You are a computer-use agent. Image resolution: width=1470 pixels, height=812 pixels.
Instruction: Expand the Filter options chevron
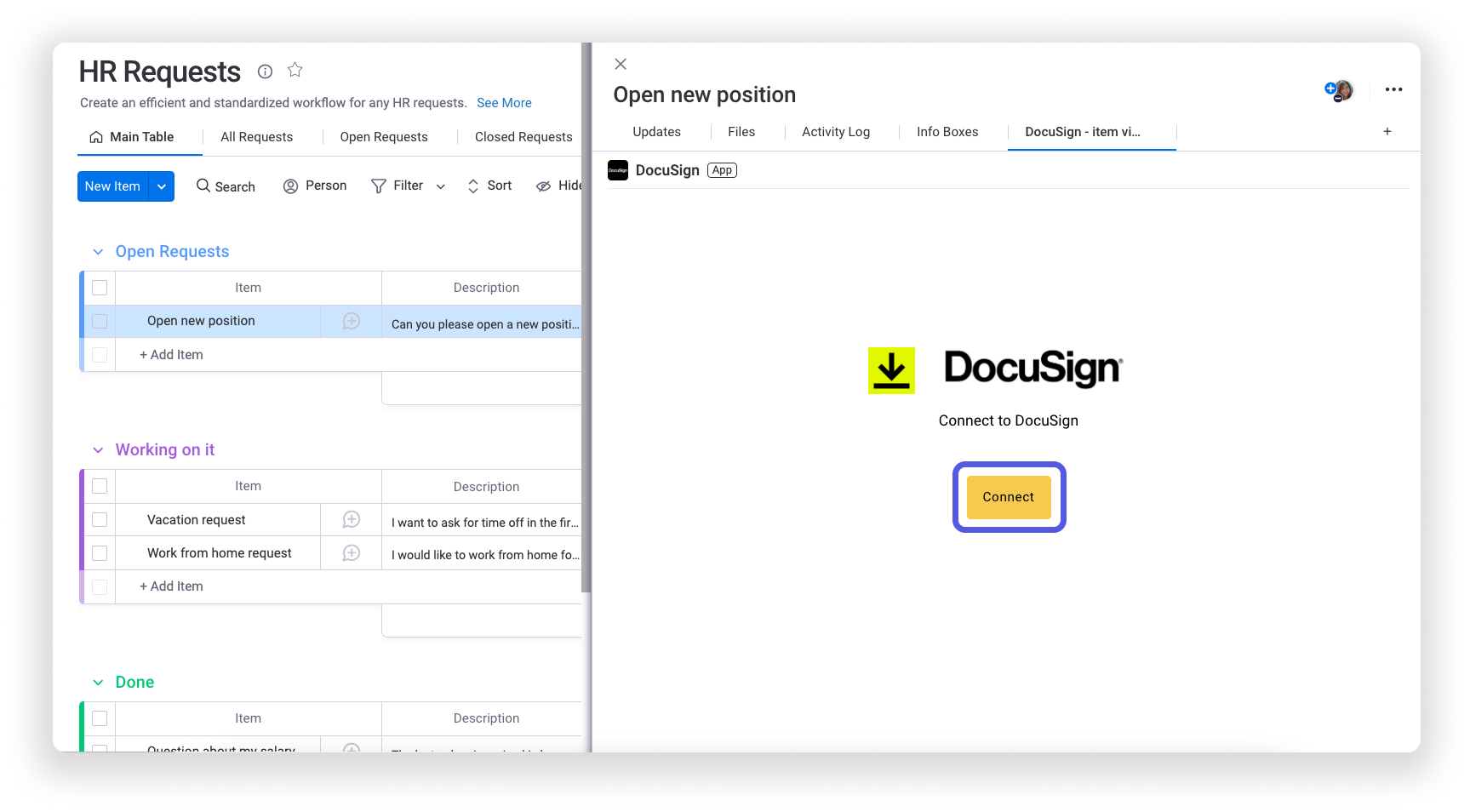click(440, 186)
